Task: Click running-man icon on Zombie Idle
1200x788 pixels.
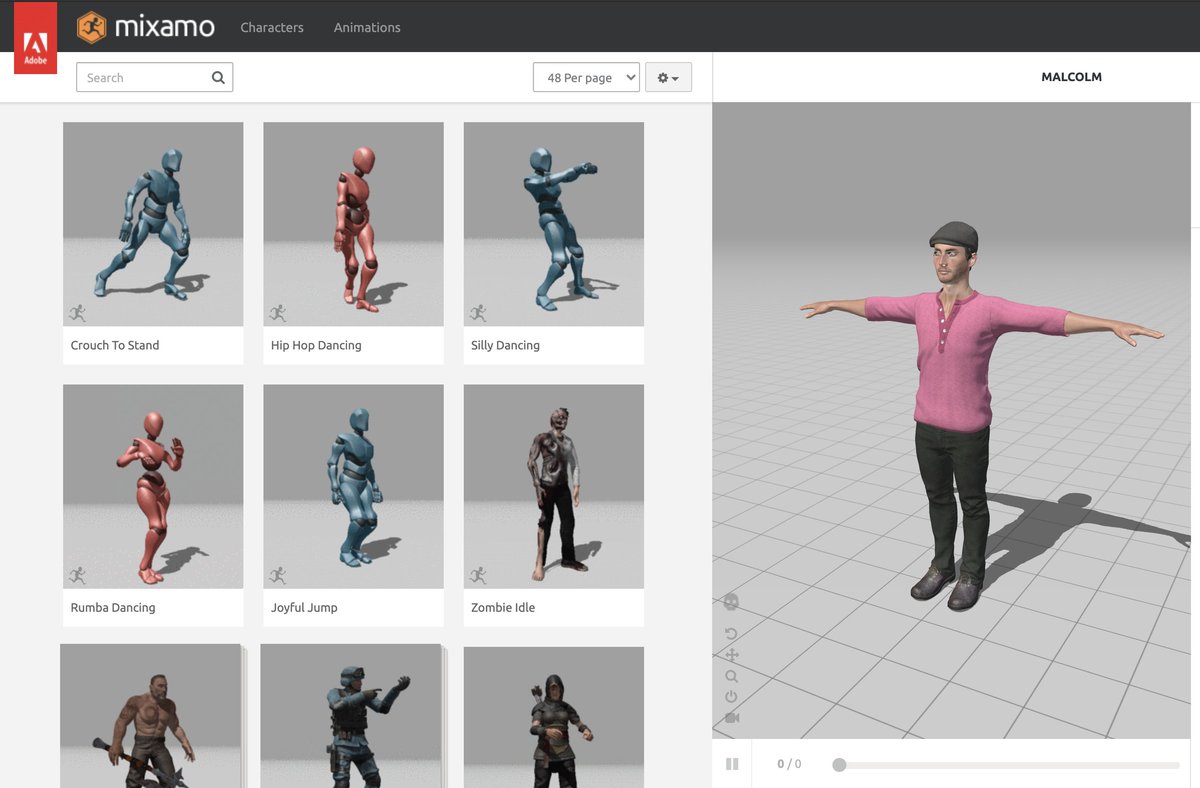Action: pyautogui.click(x=478, y=575)
